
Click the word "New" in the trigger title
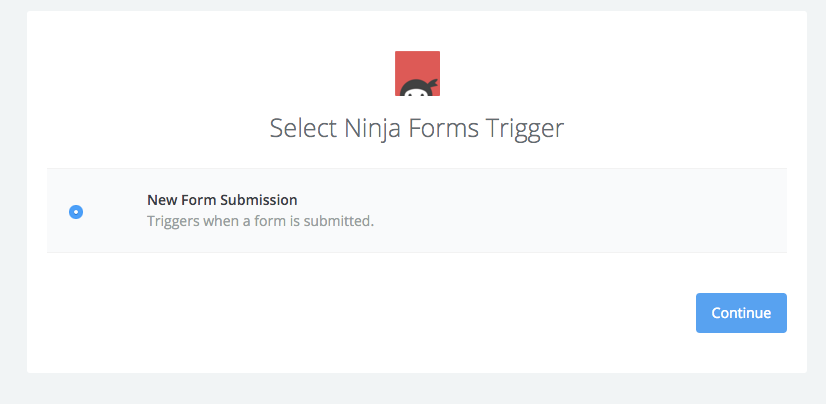[x=161, y=200]
